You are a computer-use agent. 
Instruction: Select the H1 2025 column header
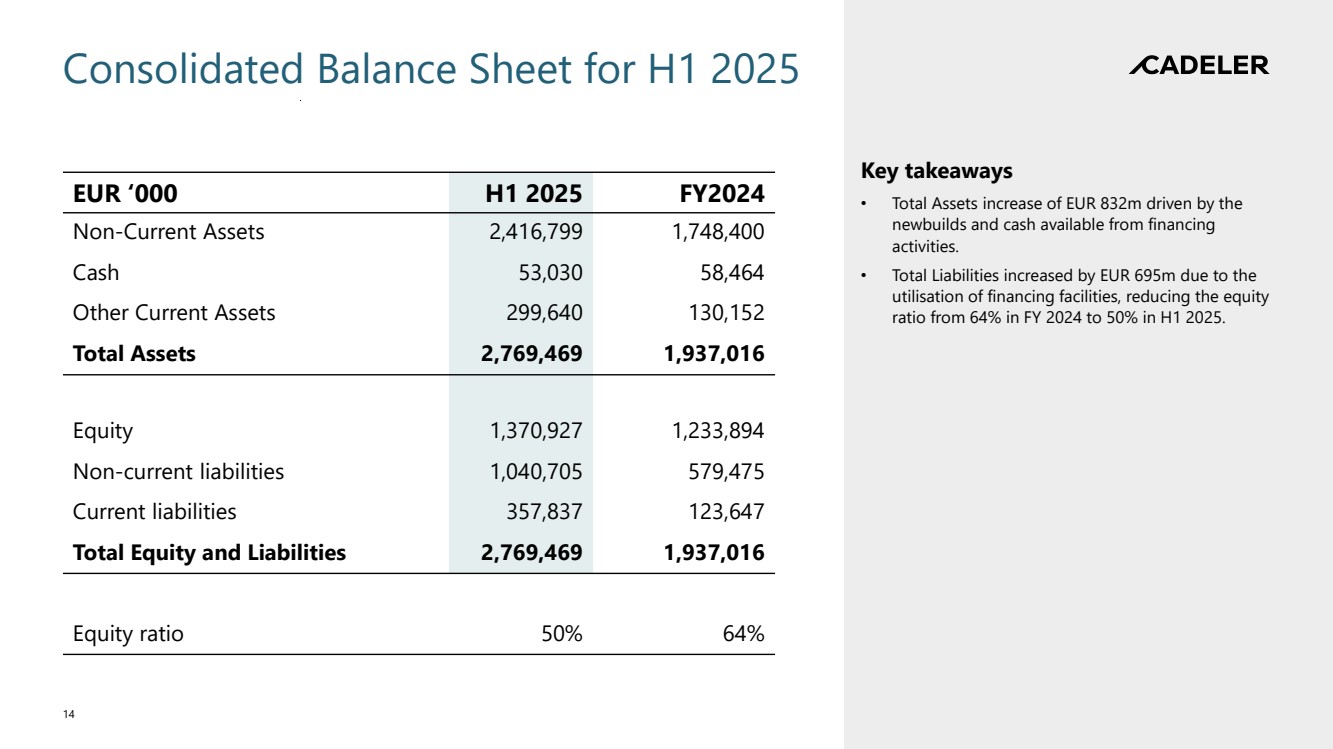[533, 193]
